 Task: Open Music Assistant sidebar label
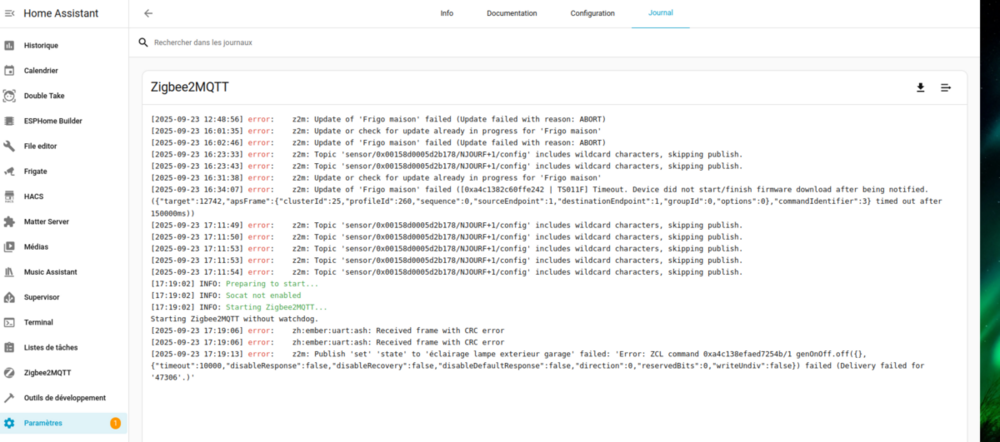pos(50,272)
